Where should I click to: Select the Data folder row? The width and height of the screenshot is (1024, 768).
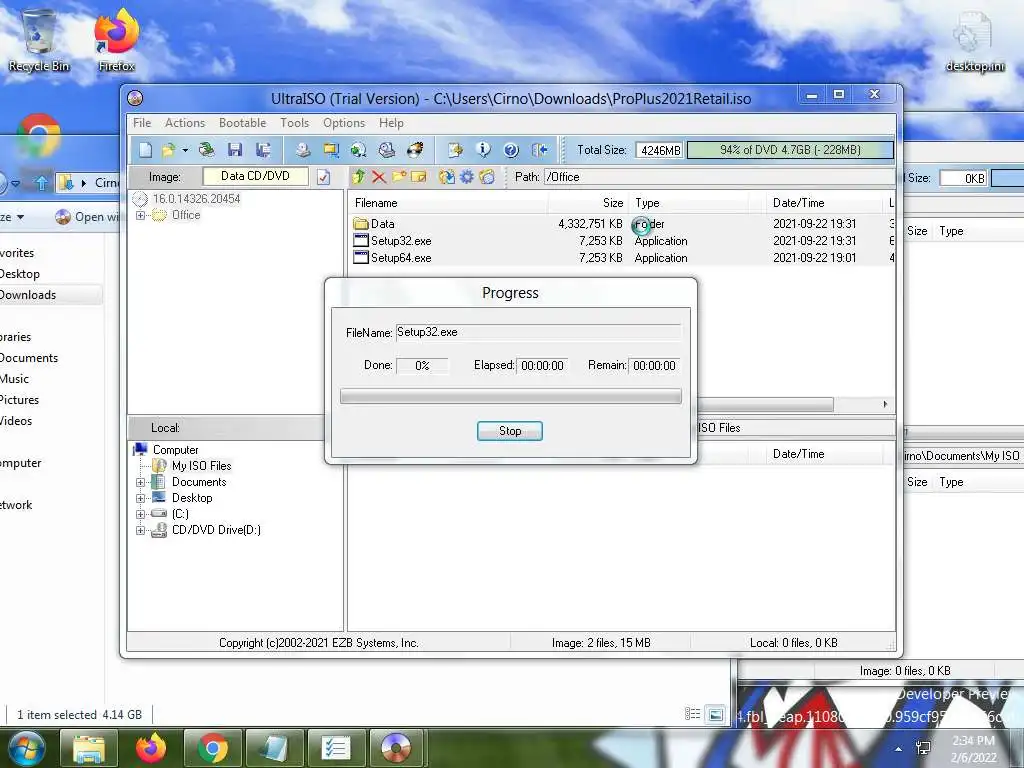click(x=622, y=224)
